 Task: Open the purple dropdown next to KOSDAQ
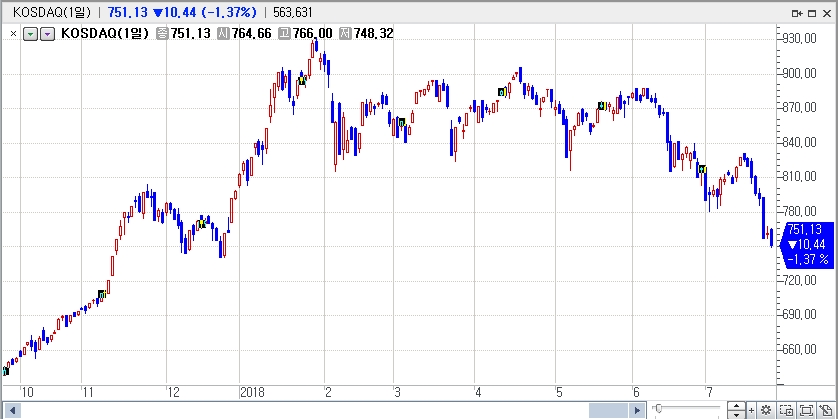pos(47,33)
